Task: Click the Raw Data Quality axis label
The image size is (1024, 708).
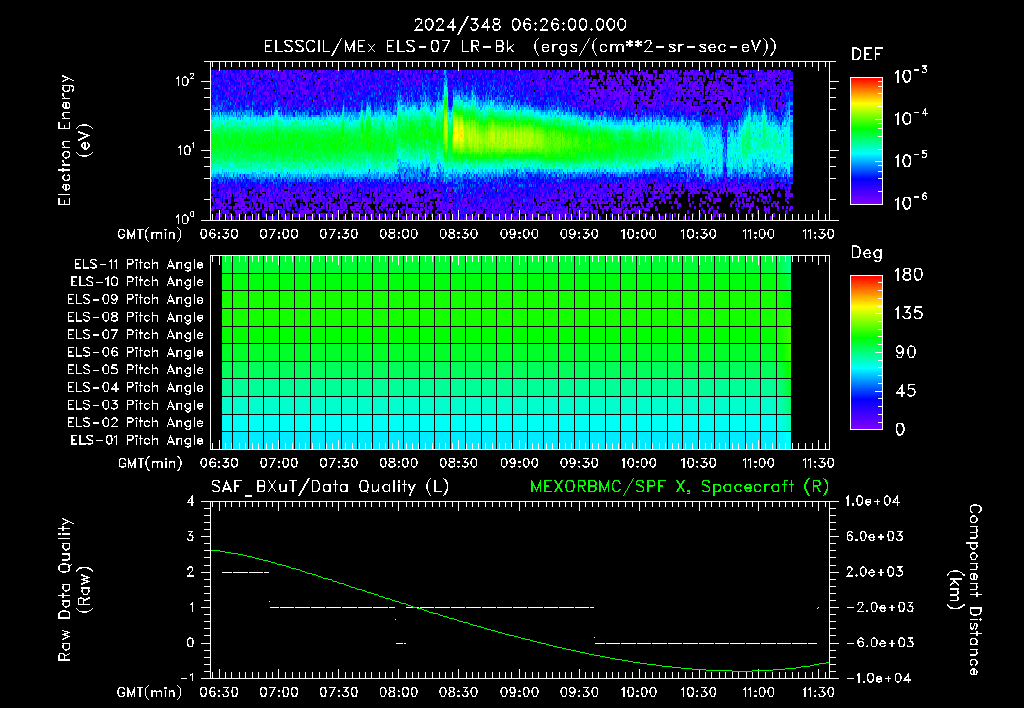Action: pos(74,590)
